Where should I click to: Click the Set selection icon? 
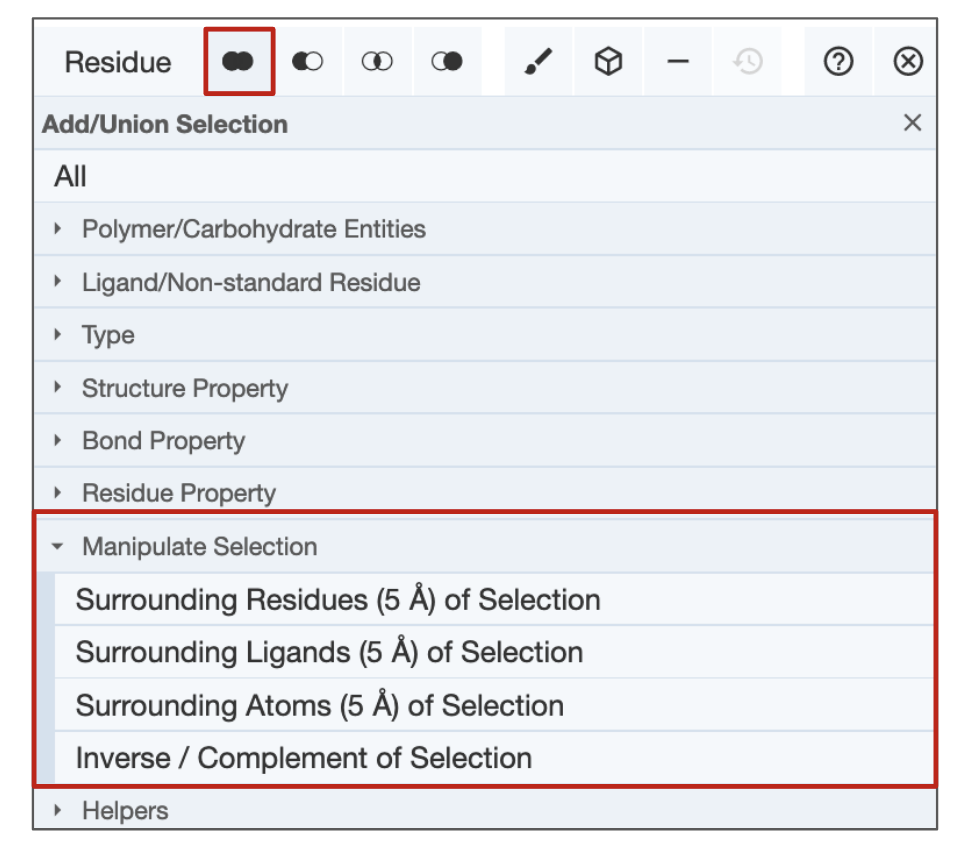pyautogui.click(x=447, y=62)
